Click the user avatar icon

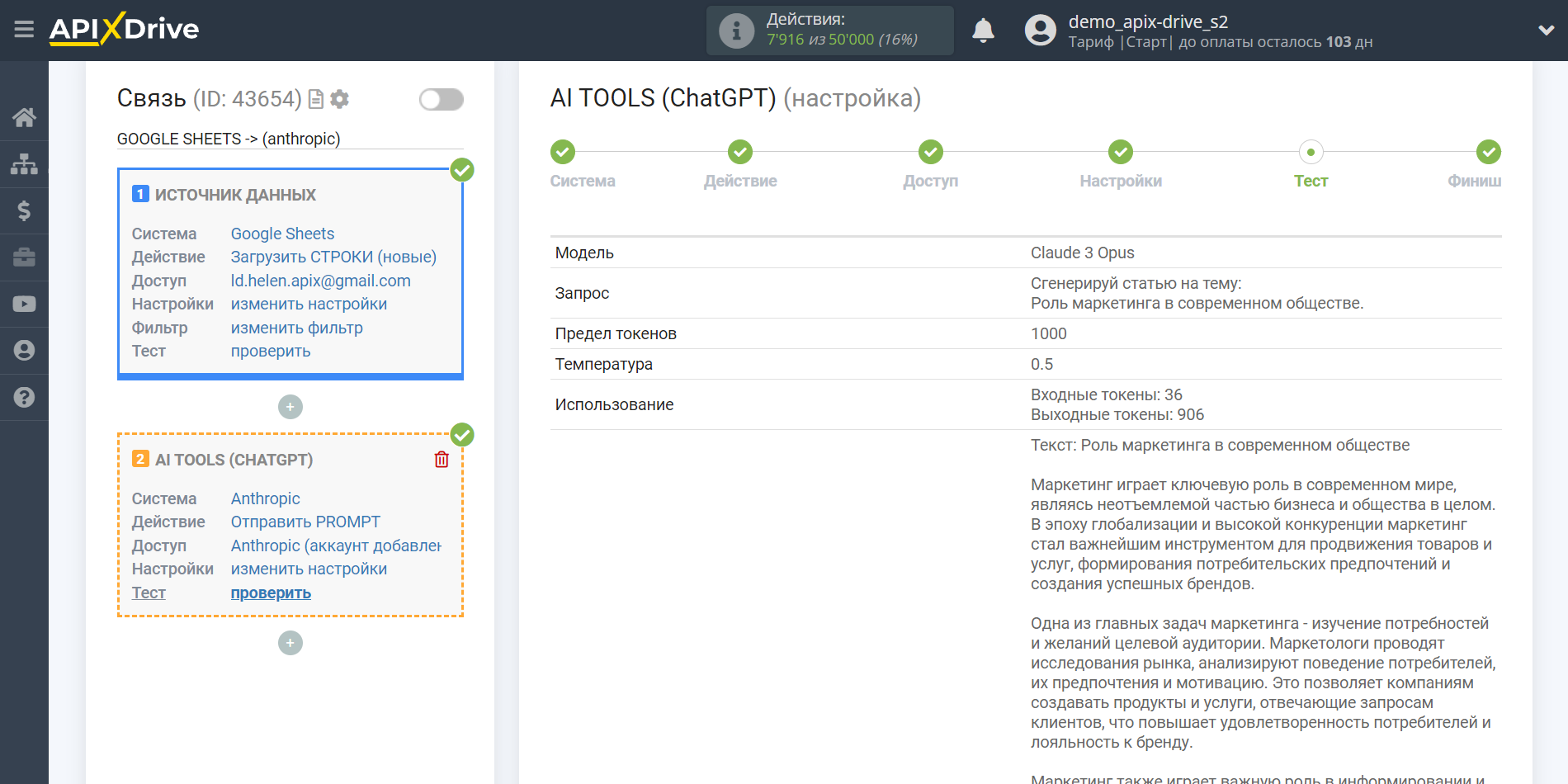click(1040, 31)
